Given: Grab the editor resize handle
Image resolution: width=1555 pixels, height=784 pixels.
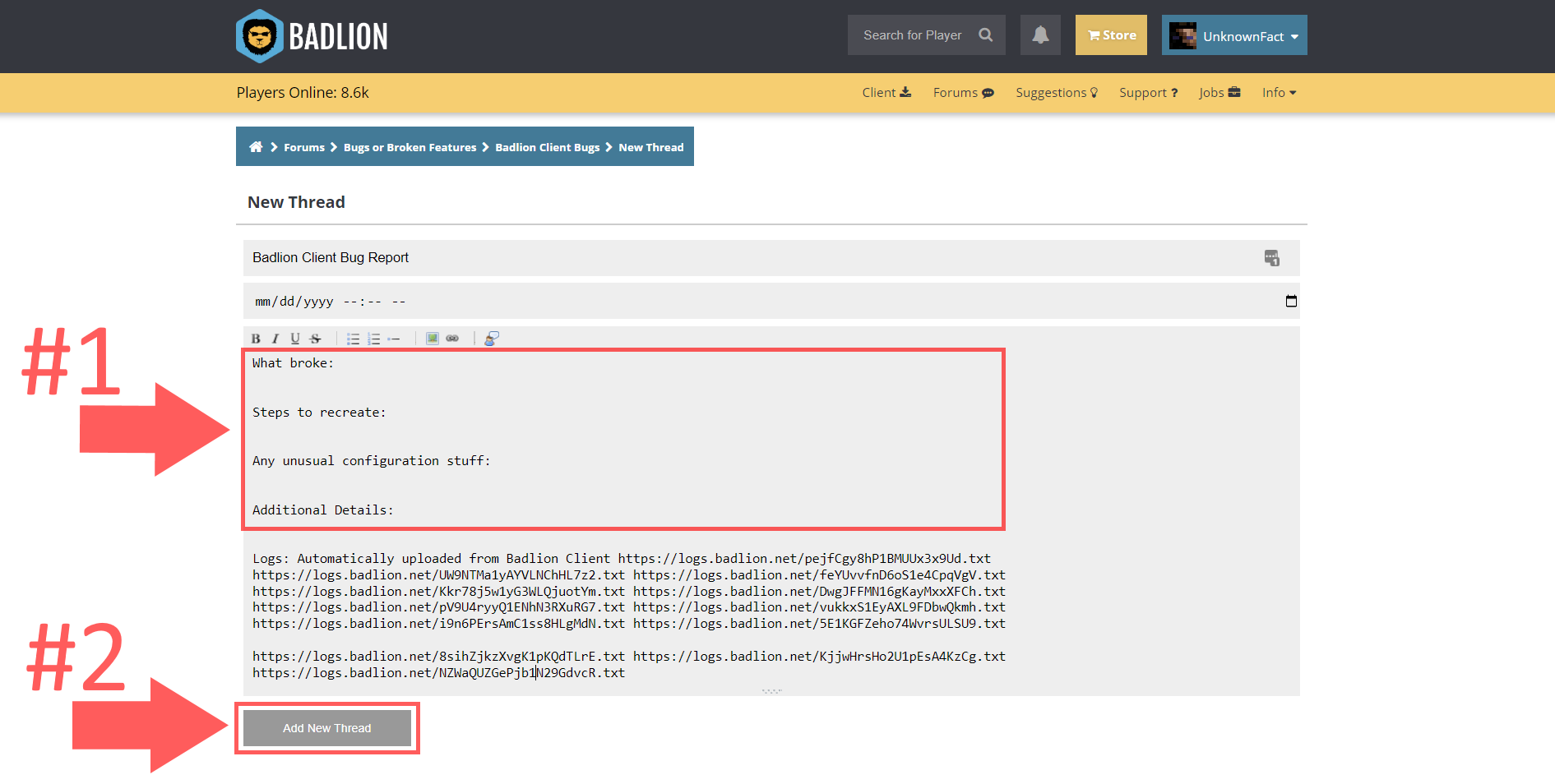Looking at the screenshot, I should point(771,691).
